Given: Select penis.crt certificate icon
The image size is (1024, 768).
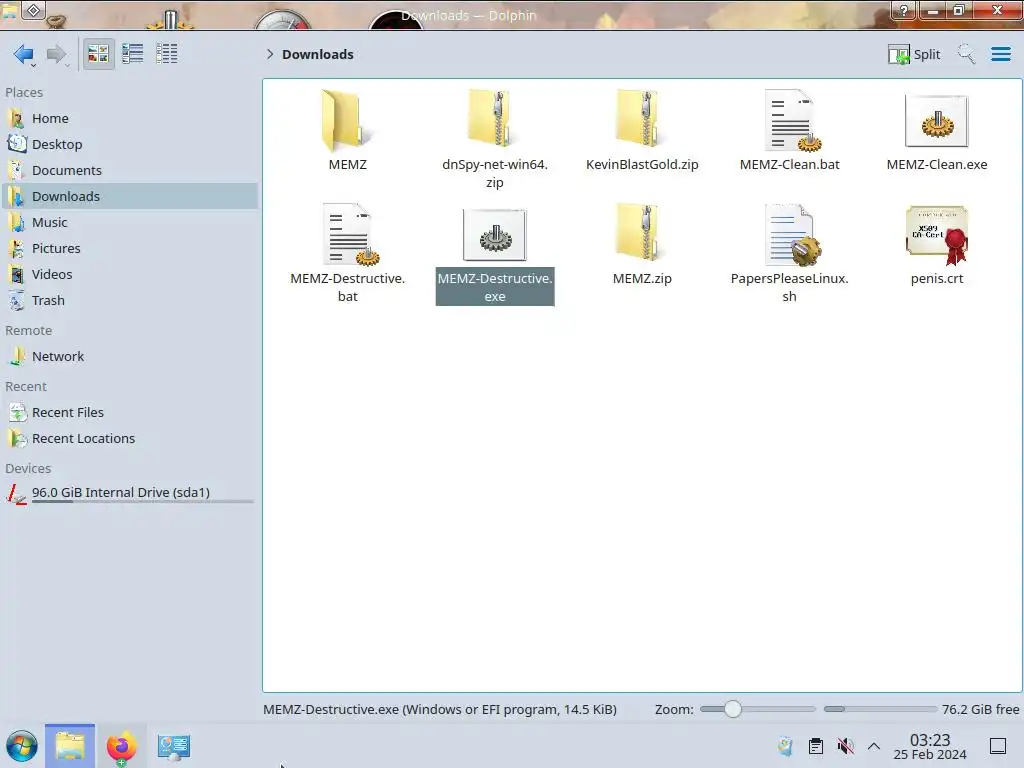Looking at the screenshot, I should tap(937, 235).
